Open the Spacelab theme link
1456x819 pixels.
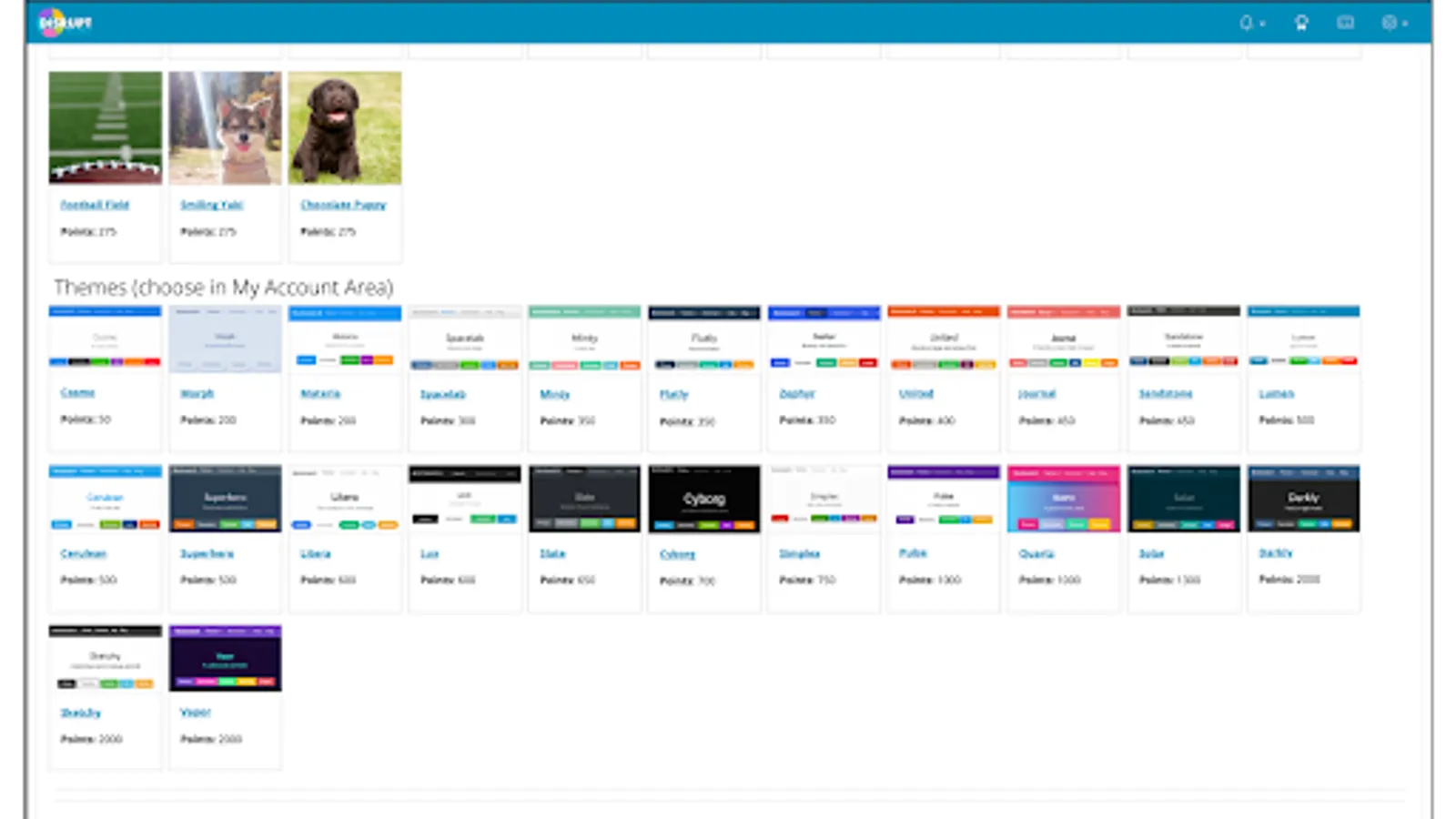tap(443, 394)
